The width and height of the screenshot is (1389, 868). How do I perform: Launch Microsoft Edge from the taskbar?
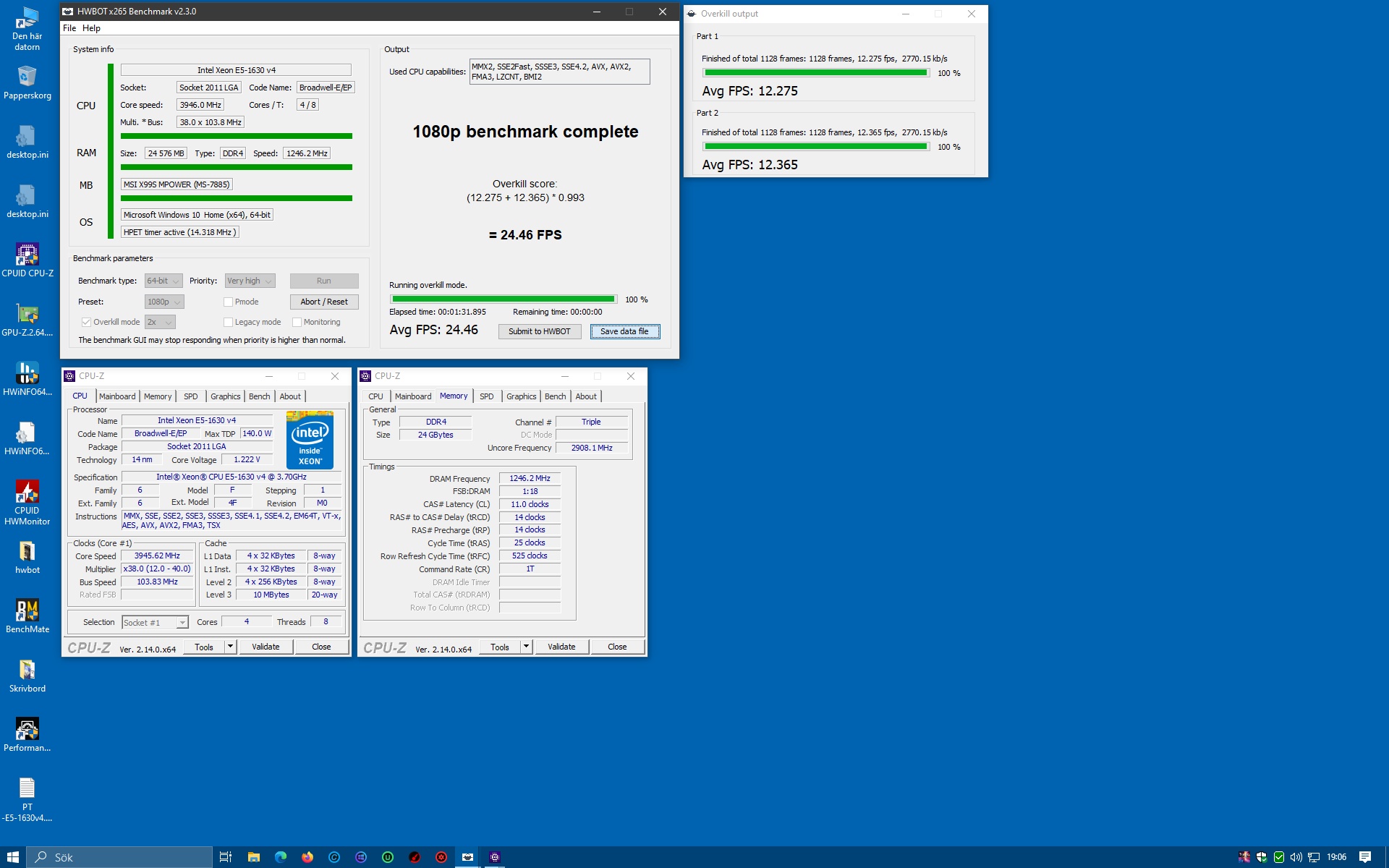pyautogui.click(x=281, y=857)
